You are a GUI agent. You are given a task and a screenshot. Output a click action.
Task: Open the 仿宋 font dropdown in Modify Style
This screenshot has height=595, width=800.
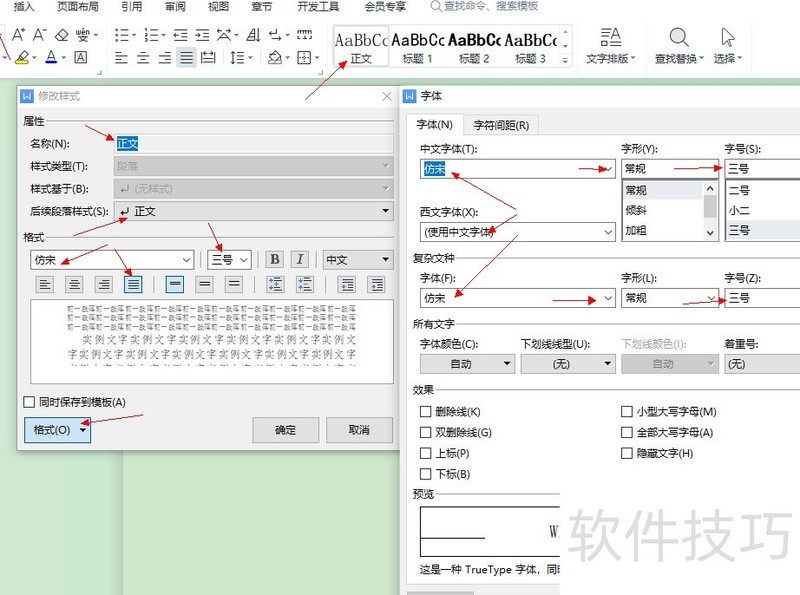coord(185,260)
